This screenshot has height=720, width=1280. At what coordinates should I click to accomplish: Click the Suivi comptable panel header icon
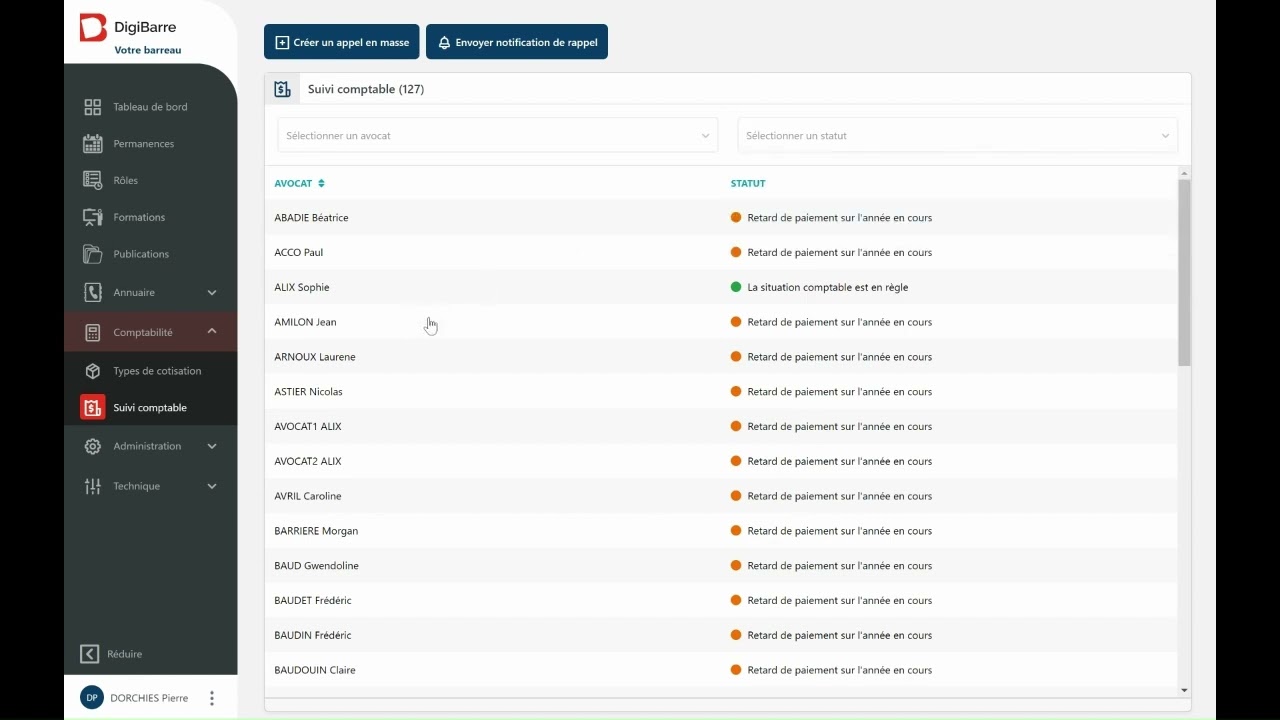[282, 89]
